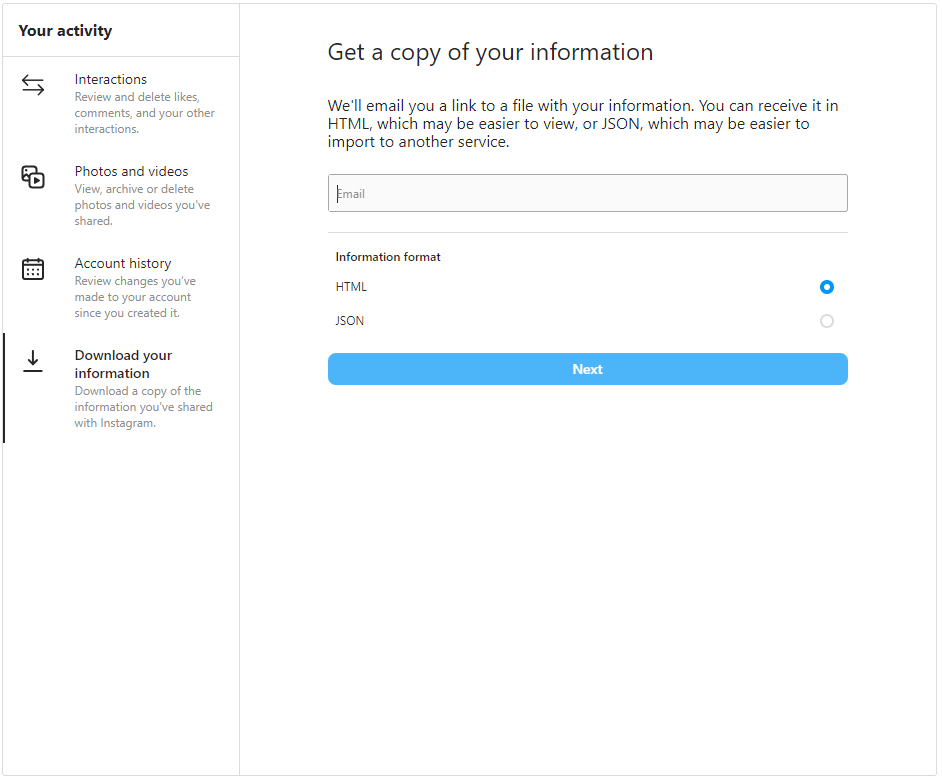The height and width of the screenshot is (777, 942).
Task: Click the Download information description text
Action: point(144,407)
